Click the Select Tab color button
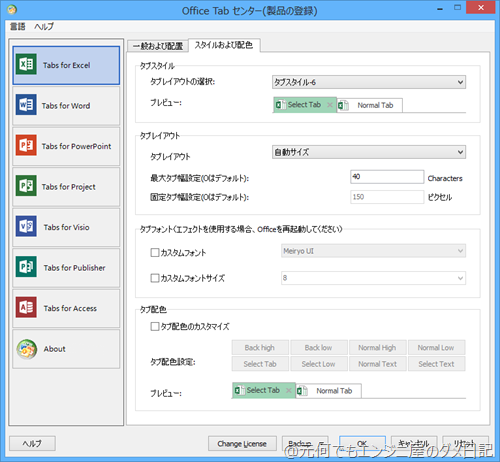Viewport: 500px width, 462px height. tap(260, 364)
